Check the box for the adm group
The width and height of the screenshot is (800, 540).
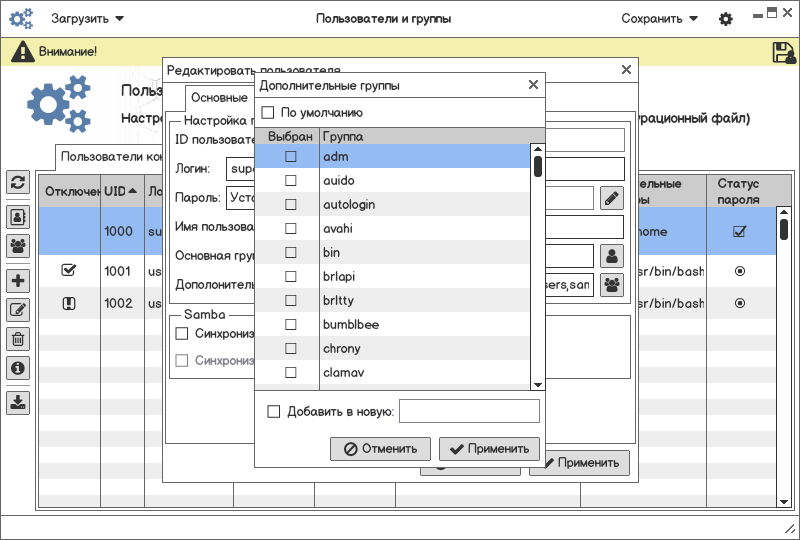291,157
